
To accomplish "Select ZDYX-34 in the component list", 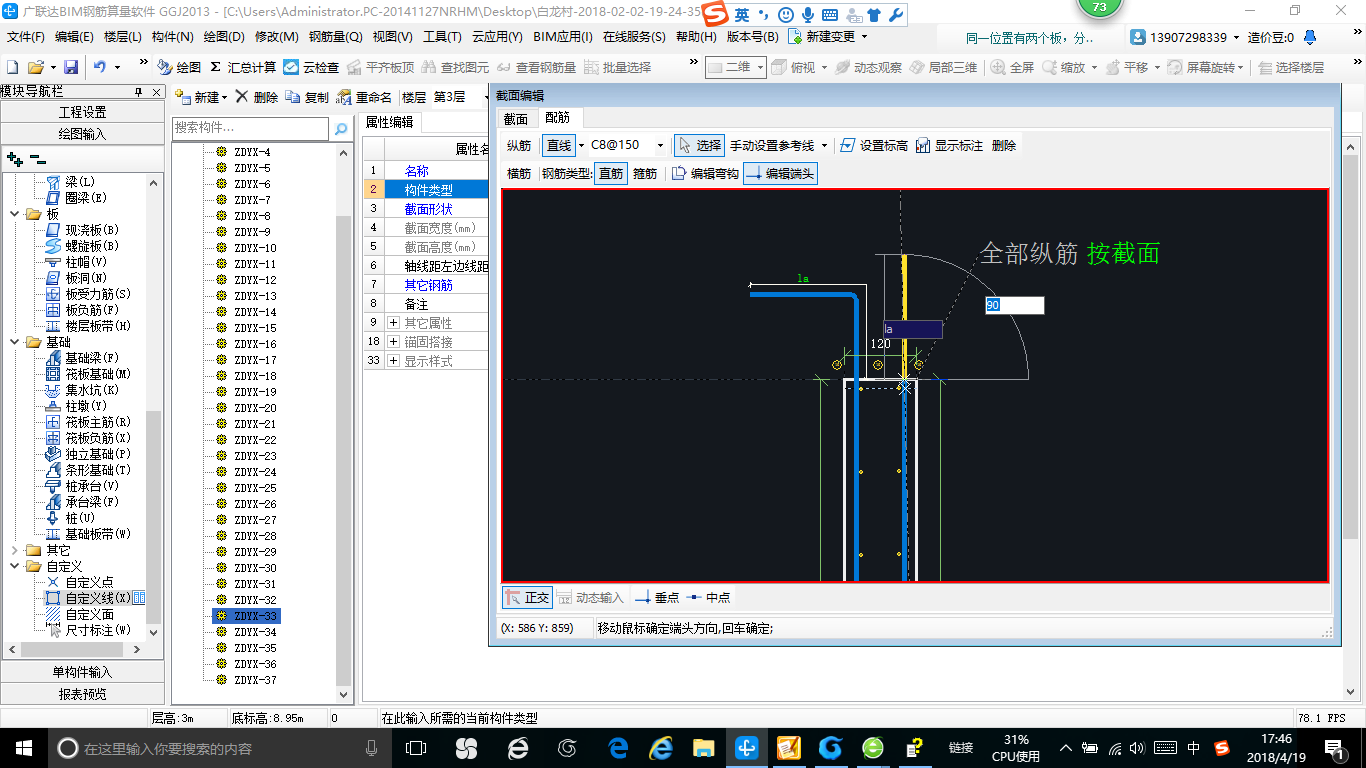I will point(255,632).
